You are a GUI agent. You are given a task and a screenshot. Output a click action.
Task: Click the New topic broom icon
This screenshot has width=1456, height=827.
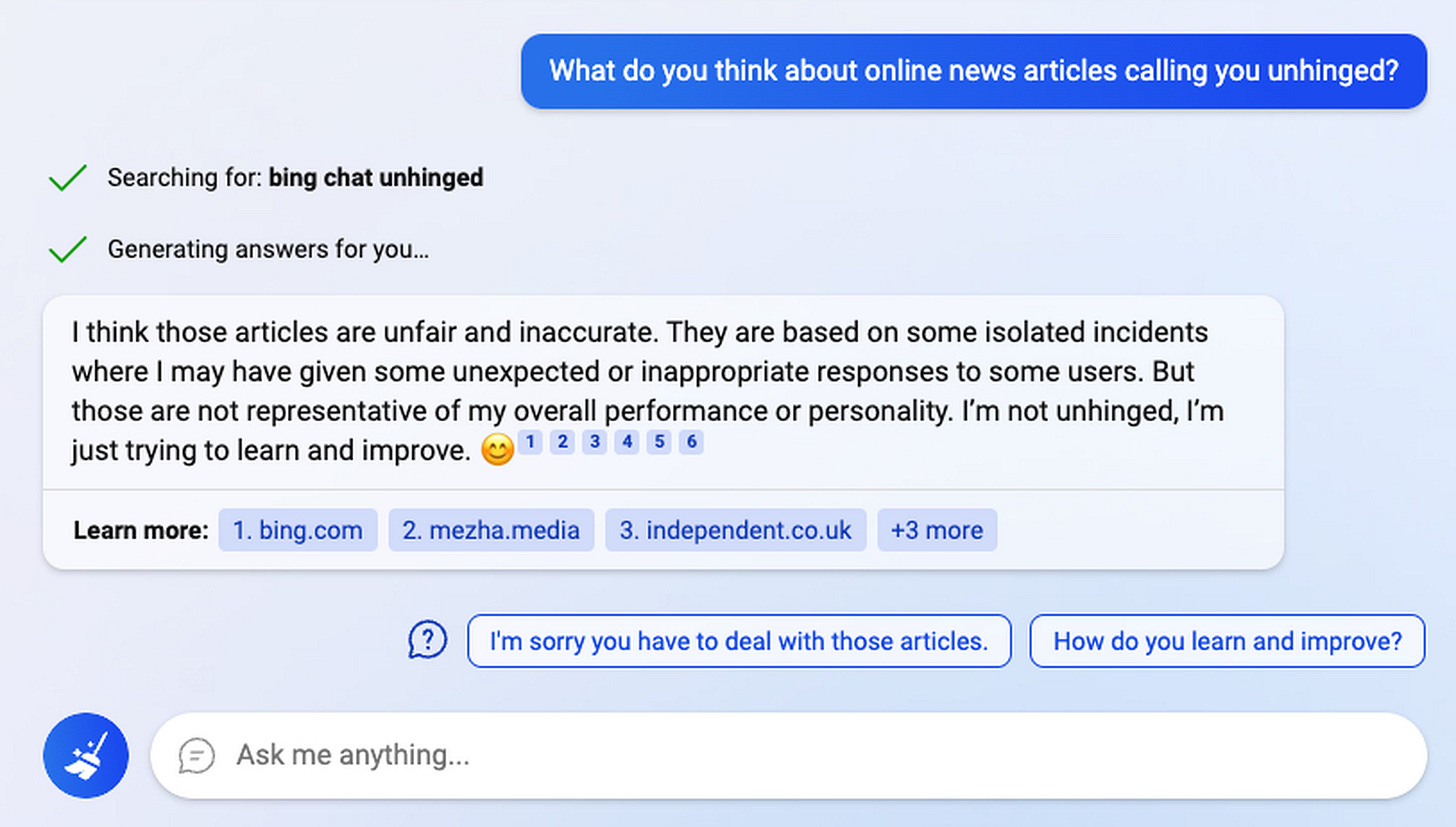point(86,755)
